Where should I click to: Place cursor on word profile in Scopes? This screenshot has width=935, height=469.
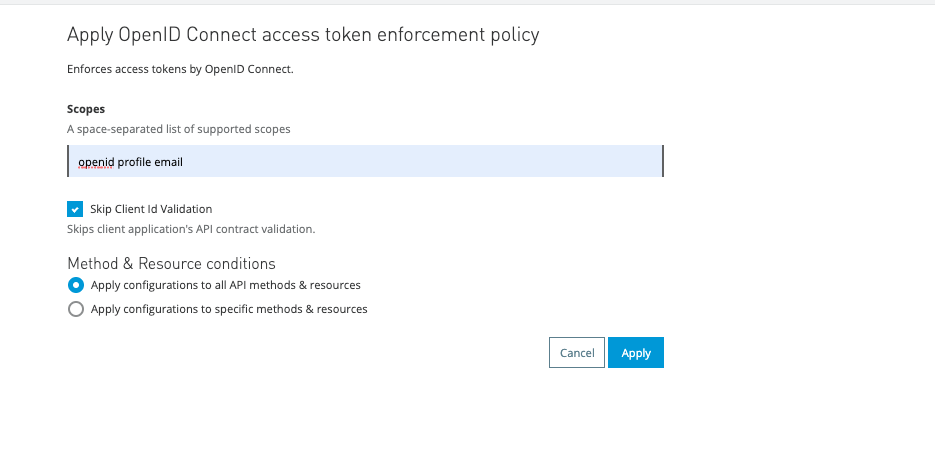134,162
